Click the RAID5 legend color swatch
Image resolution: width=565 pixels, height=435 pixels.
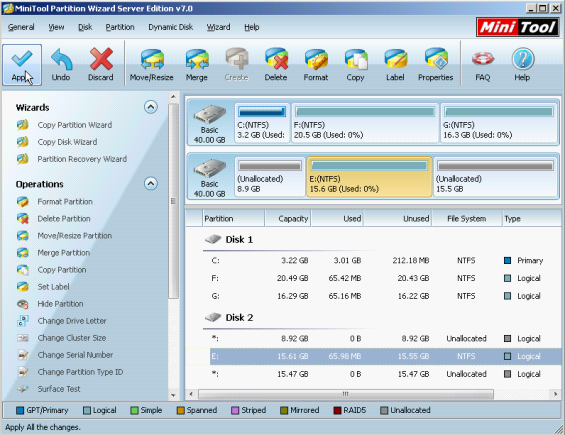pyautogui.click(x=337, y=410)
